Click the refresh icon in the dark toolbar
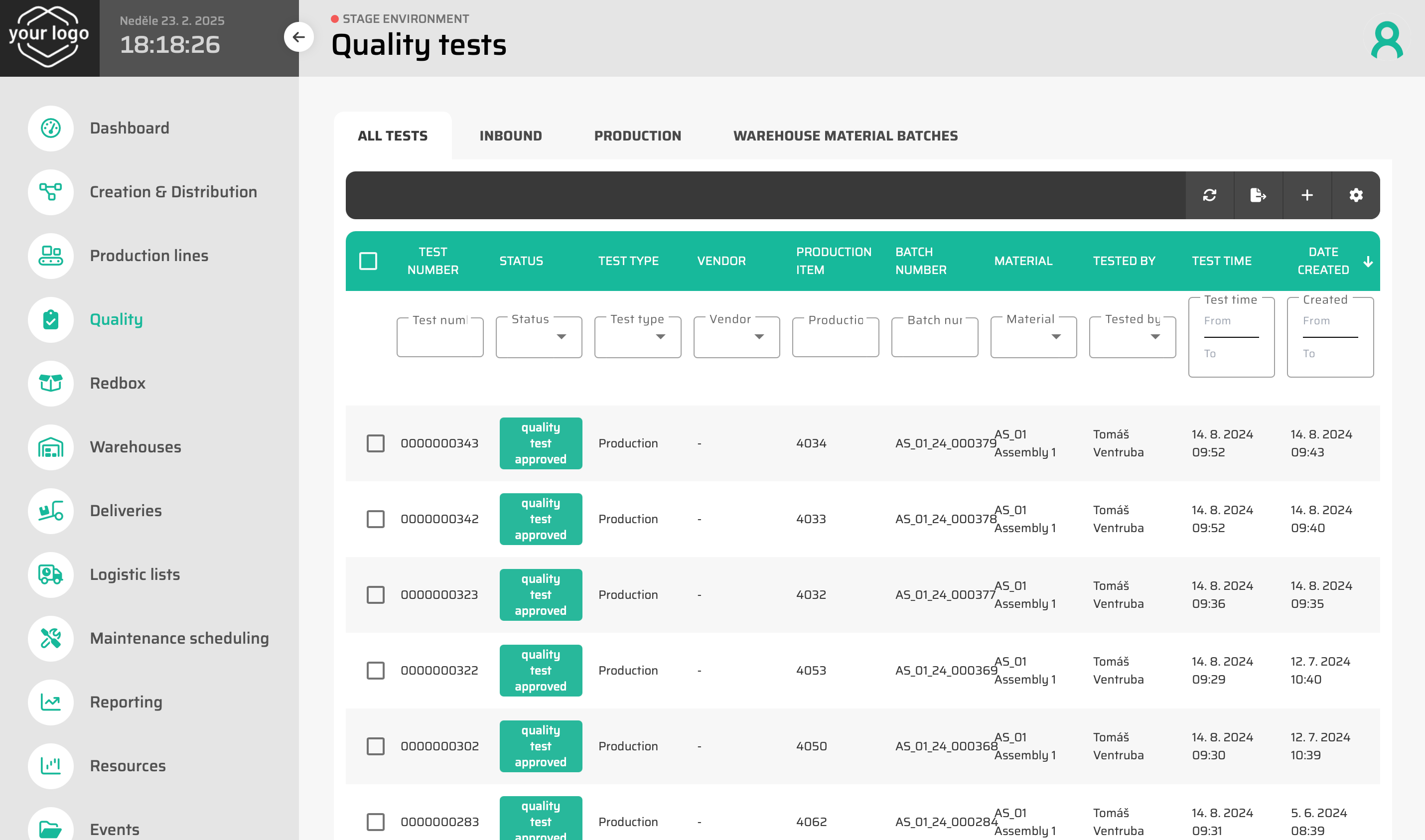Viewport: 1425px width, 840px height. tap(1209, 195)
